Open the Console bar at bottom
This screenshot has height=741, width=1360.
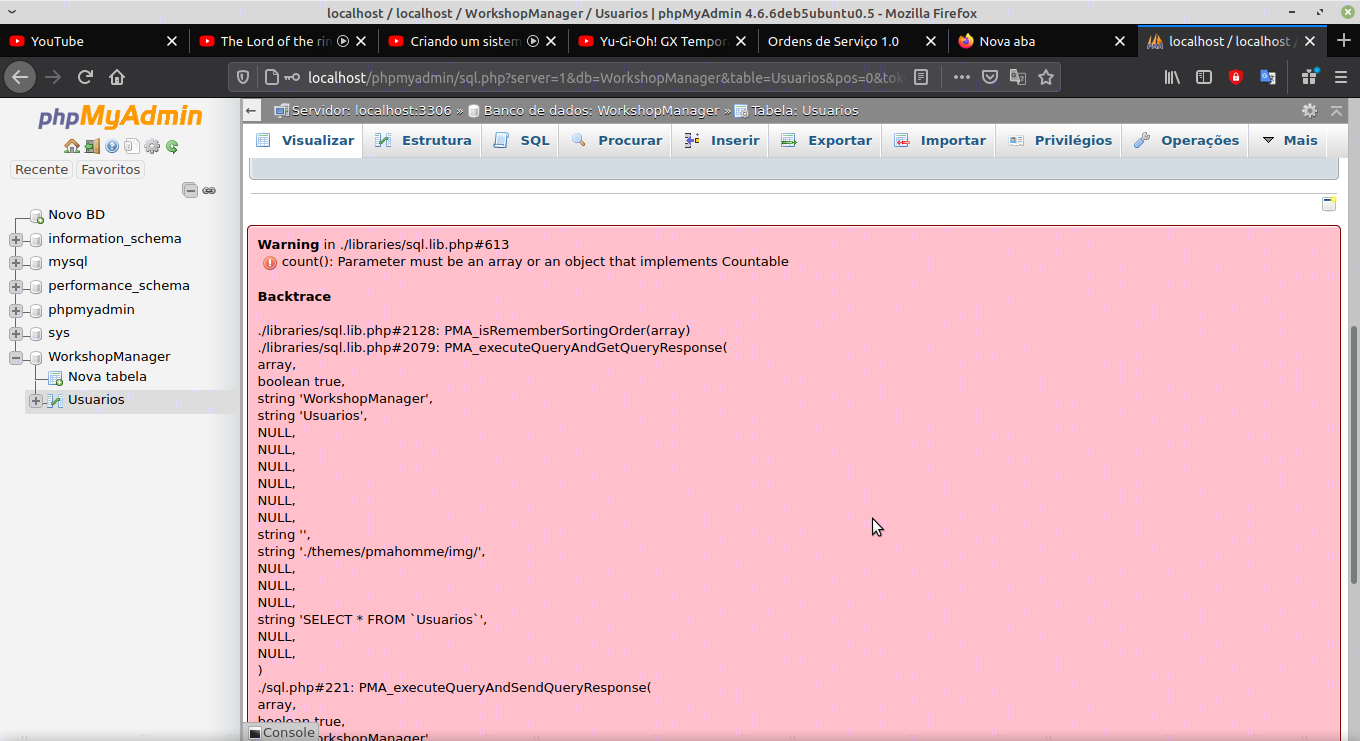282,733
